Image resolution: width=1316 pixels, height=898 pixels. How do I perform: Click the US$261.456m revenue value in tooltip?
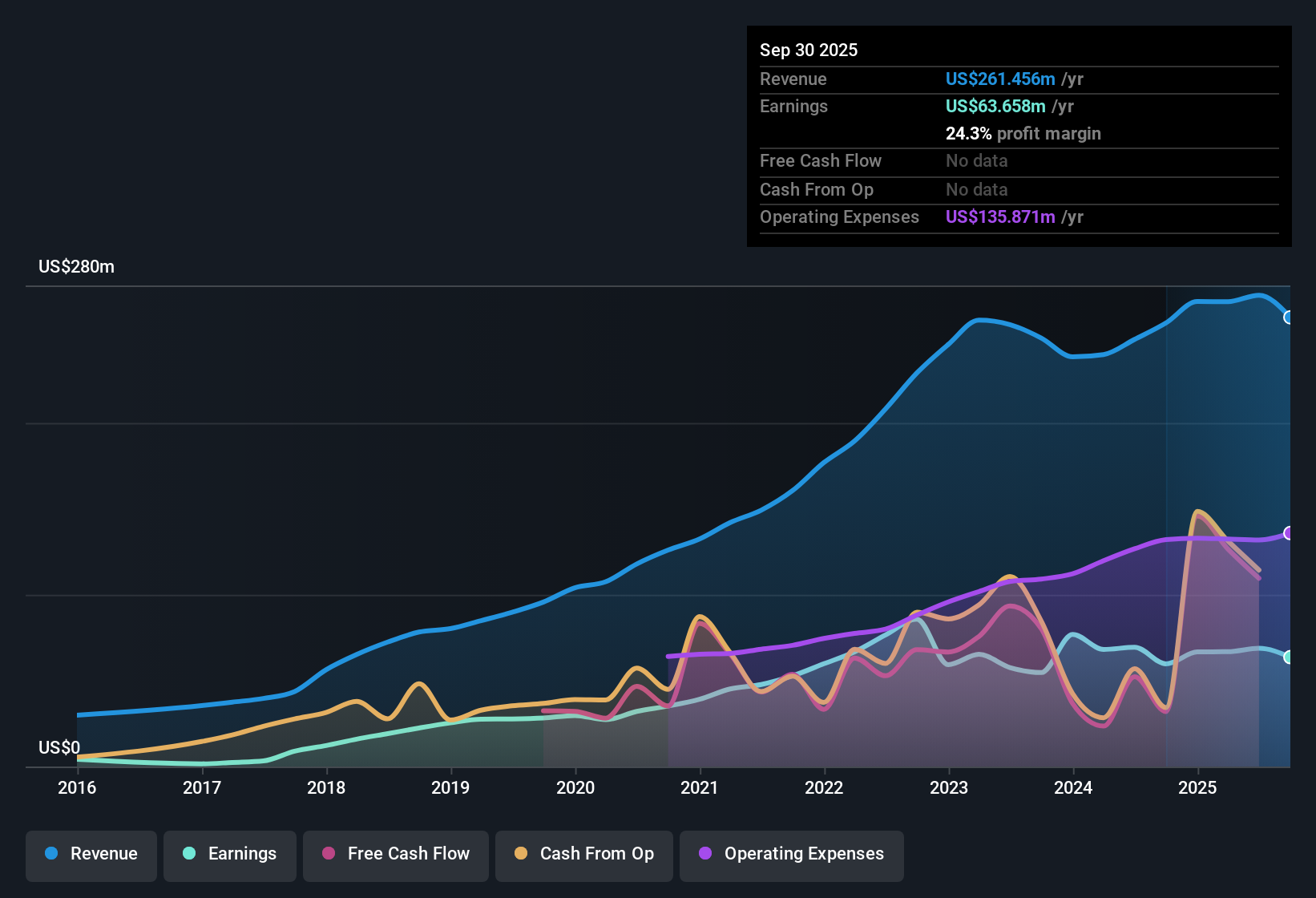[1000, 79]
